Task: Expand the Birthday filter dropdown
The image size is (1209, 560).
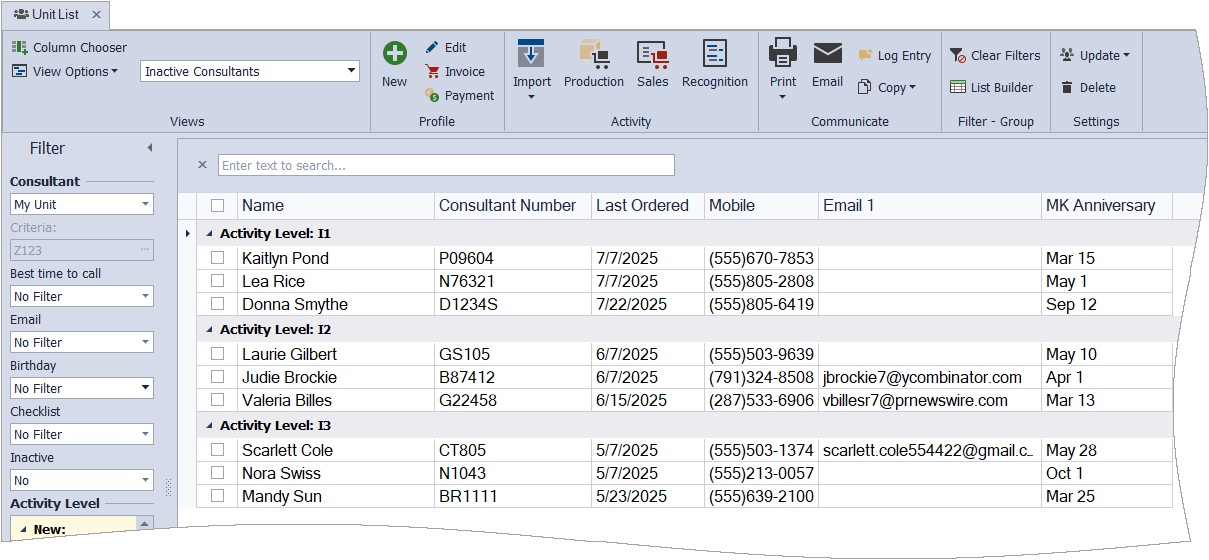Action: [145, 388]
